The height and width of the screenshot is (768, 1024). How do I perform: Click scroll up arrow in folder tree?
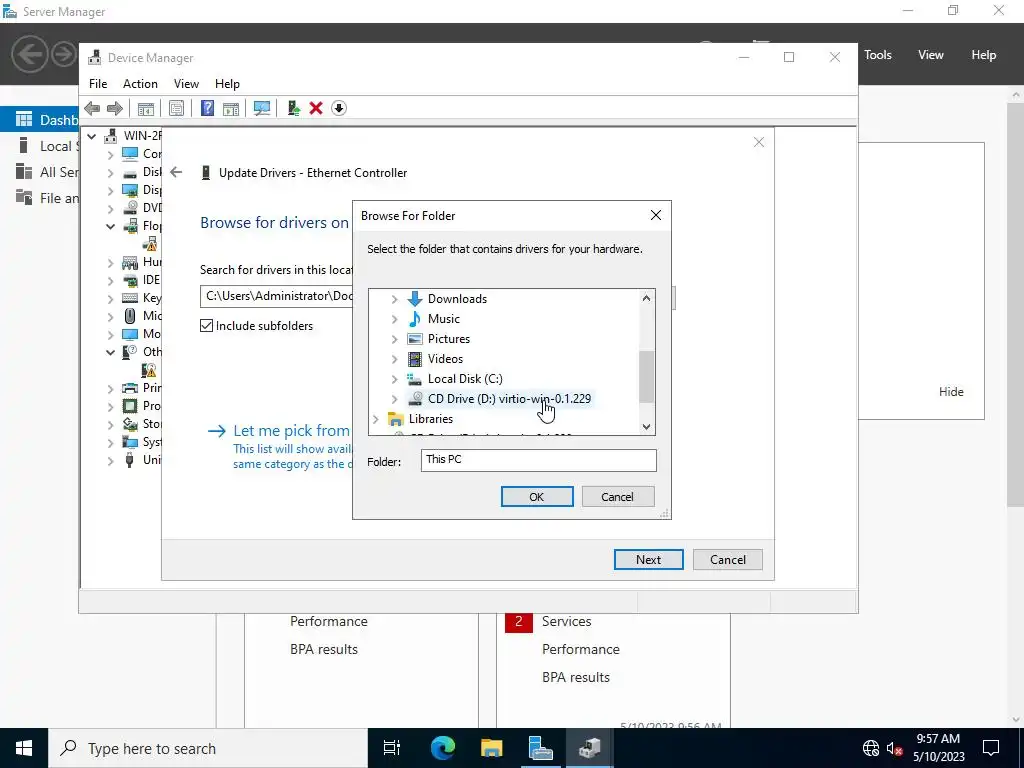point(647,298)
